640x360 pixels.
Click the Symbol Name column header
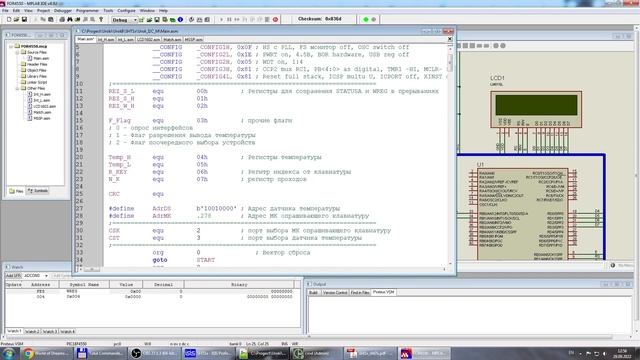coord(84,284)
